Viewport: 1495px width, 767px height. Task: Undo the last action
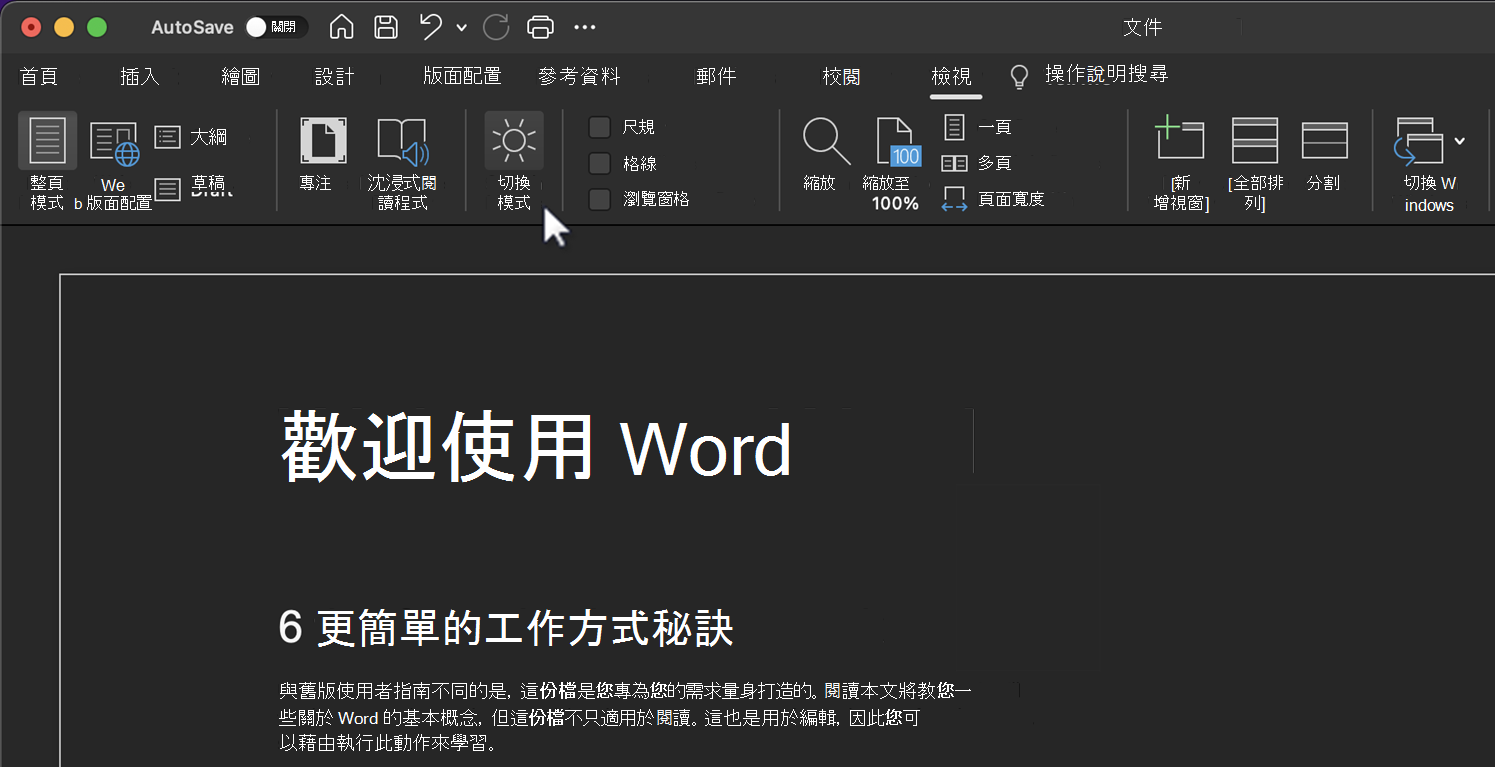[x=431, y=27]
